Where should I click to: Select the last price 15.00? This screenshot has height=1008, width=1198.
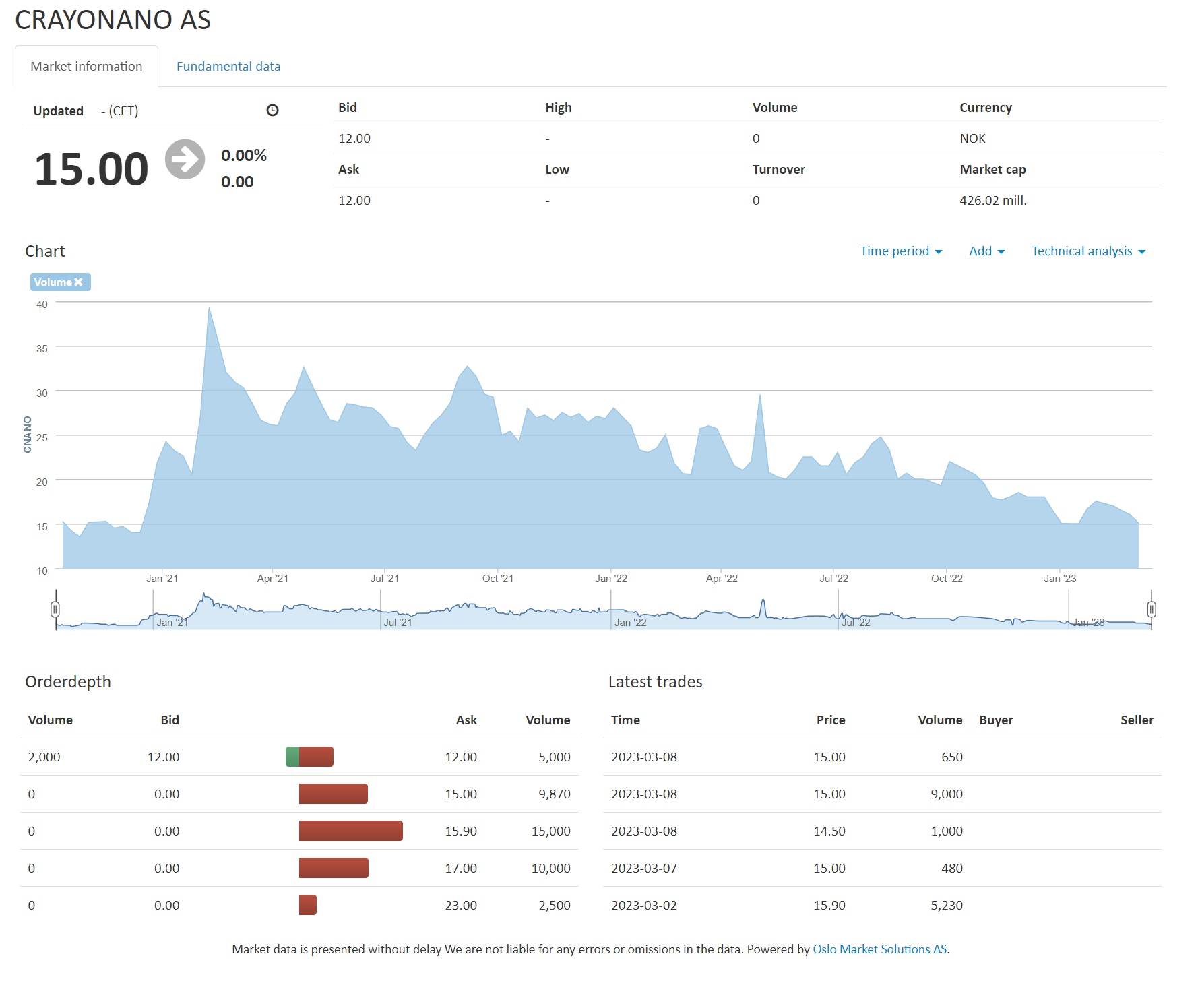pos(92,168)
